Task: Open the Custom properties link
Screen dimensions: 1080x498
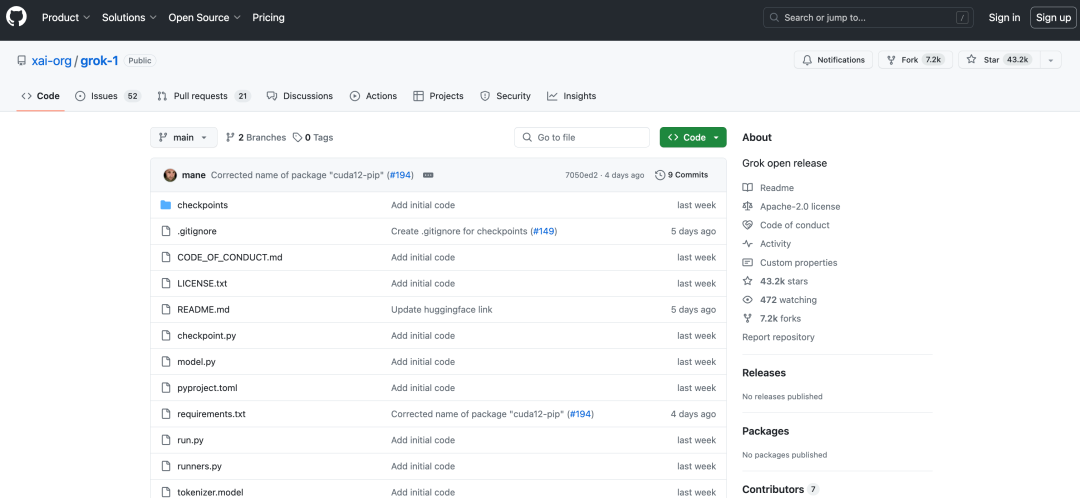Action: [790, 263]
